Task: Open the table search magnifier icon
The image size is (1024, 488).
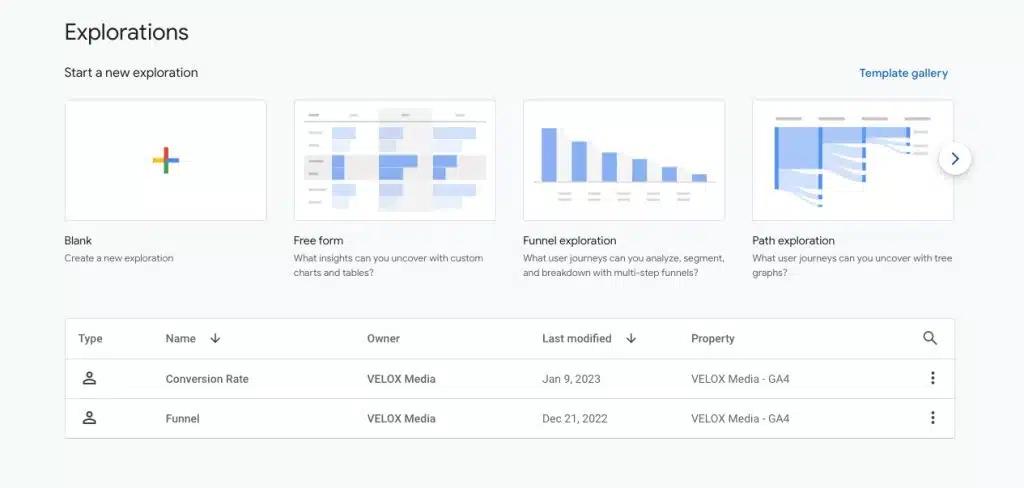Action: click(930, 338)
